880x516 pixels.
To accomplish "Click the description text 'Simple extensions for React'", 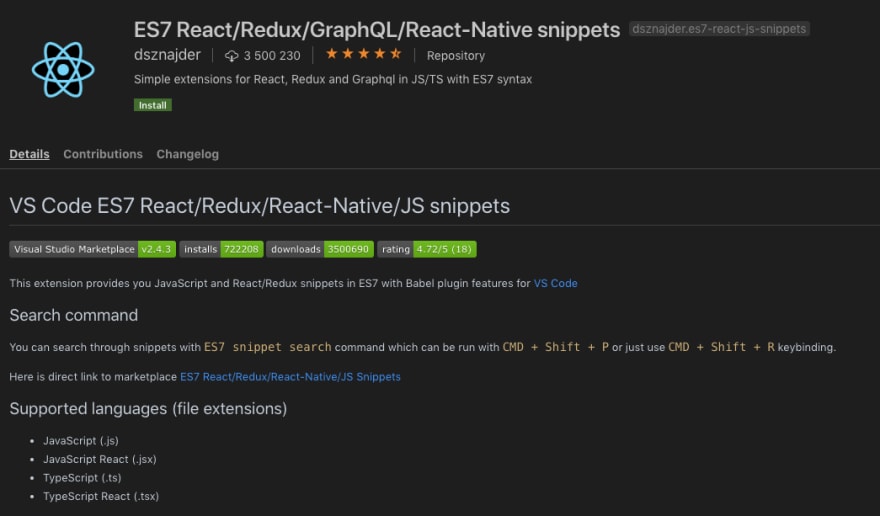I will click(333, 79).
